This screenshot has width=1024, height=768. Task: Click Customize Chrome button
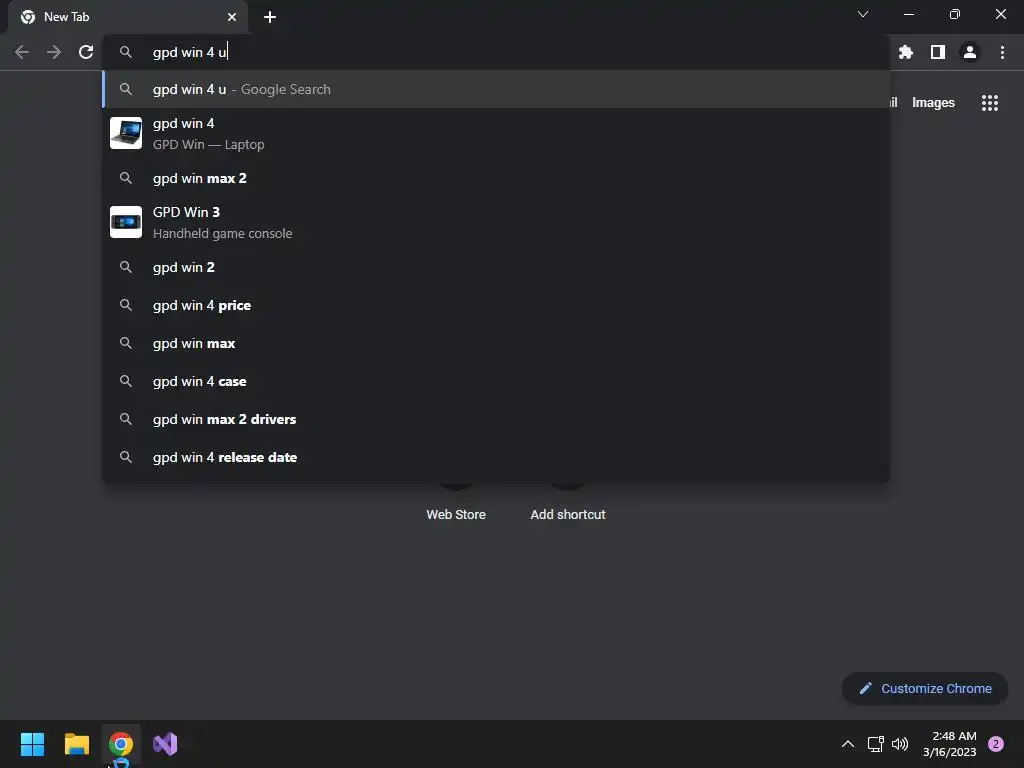pyautogui.click(x=925, y=688)
